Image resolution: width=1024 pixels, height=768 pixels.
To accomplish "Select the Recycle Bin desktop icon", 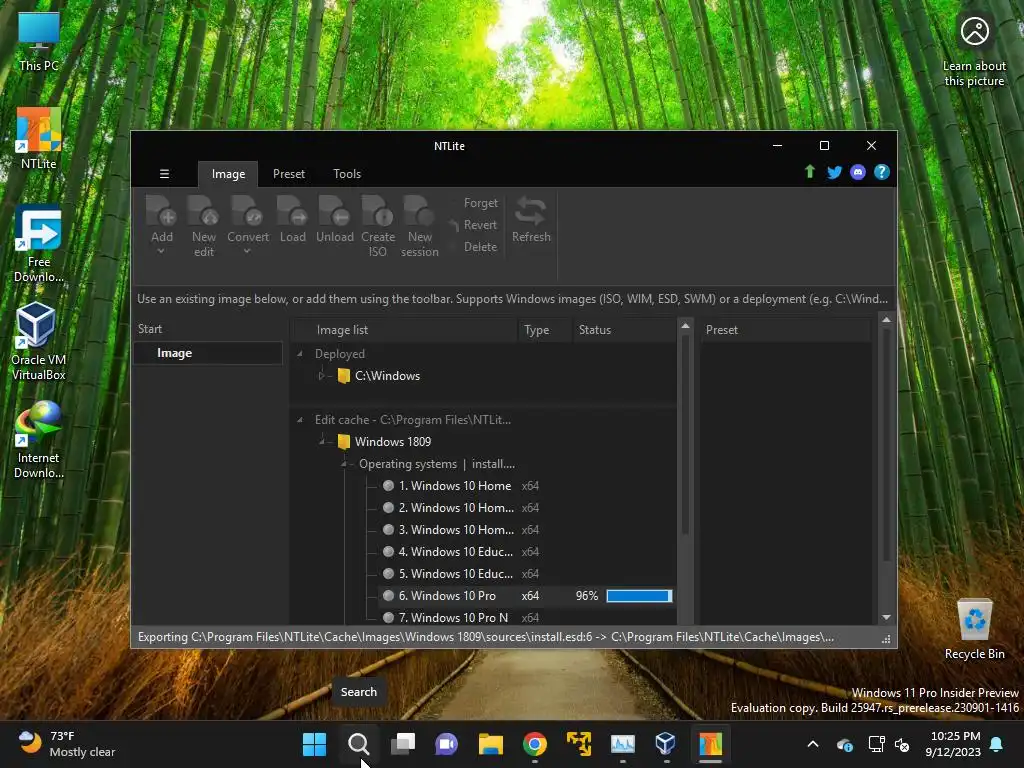I will click(x=974, y=629).
